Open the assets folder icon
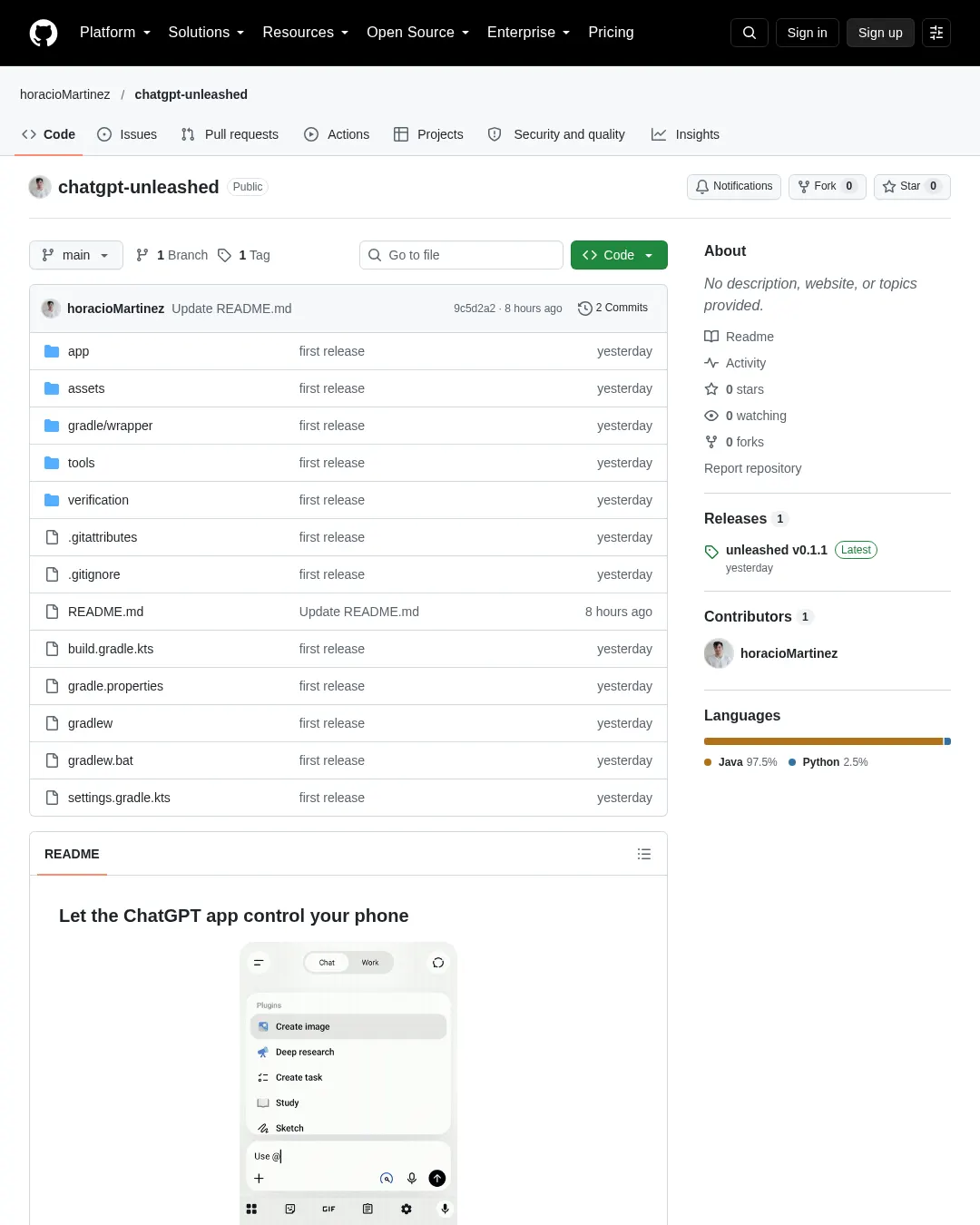This screenshot has width=980, height=1225. 52,388
